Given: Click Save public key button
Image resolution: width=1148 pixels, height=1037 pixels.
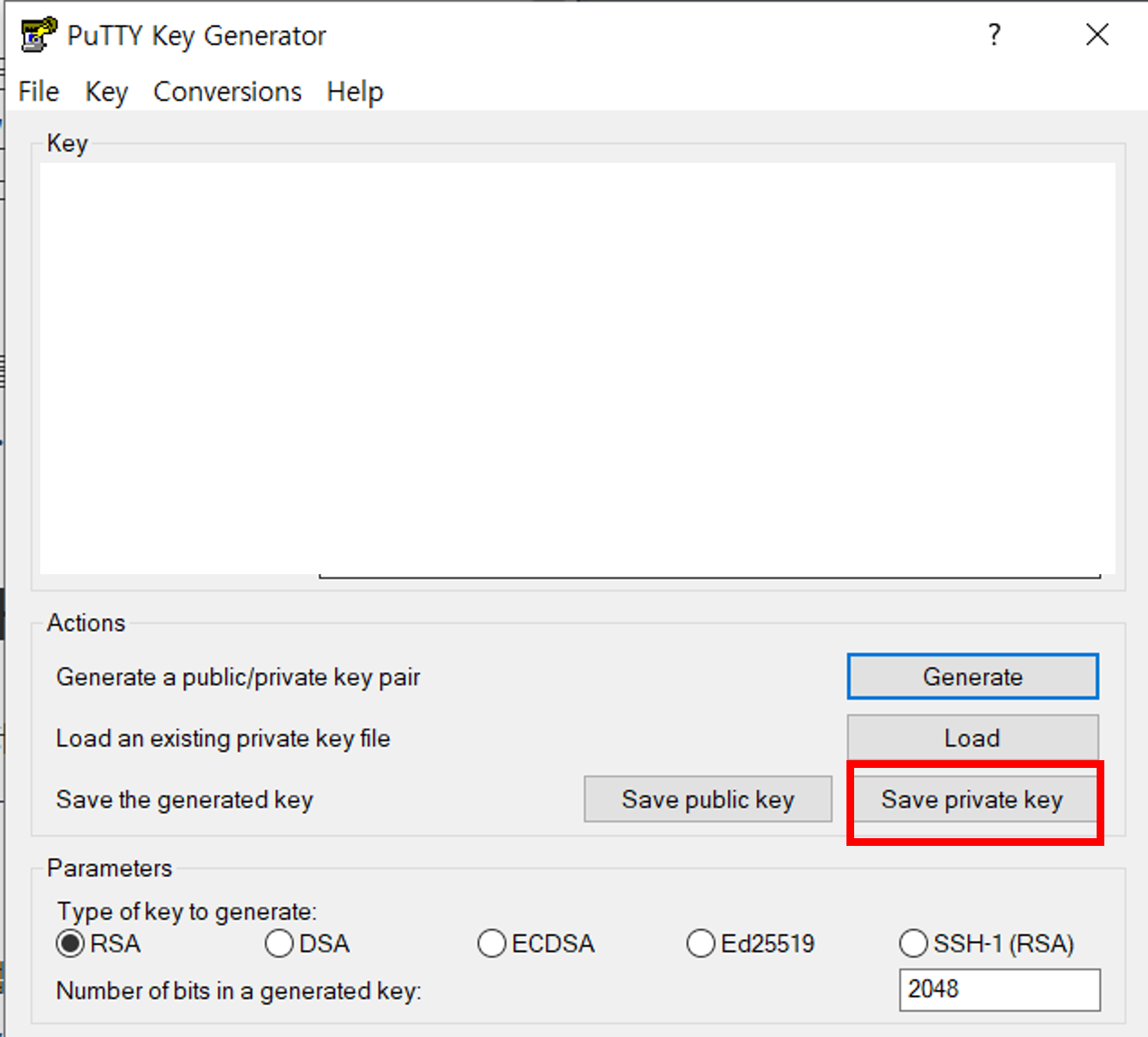Looking at the screenshot, I should coord(708,800).
